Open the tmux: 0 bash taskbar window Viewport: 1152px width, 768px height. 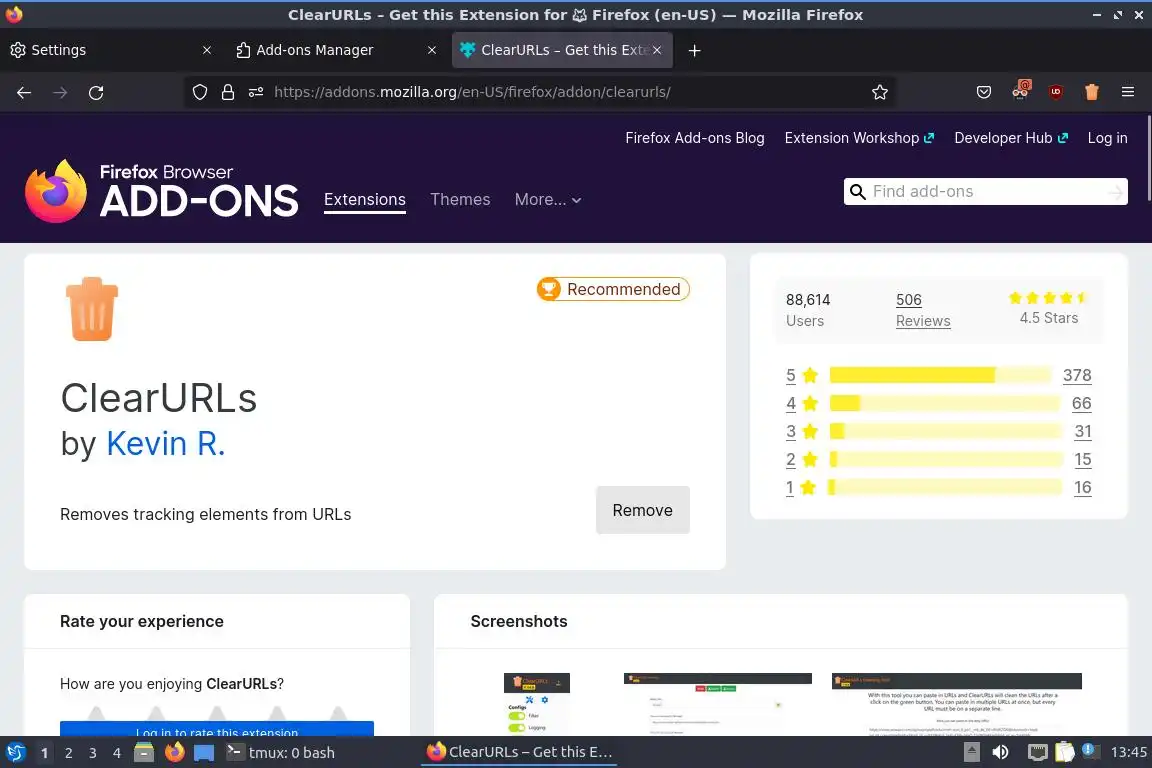[x=281, y=753]
